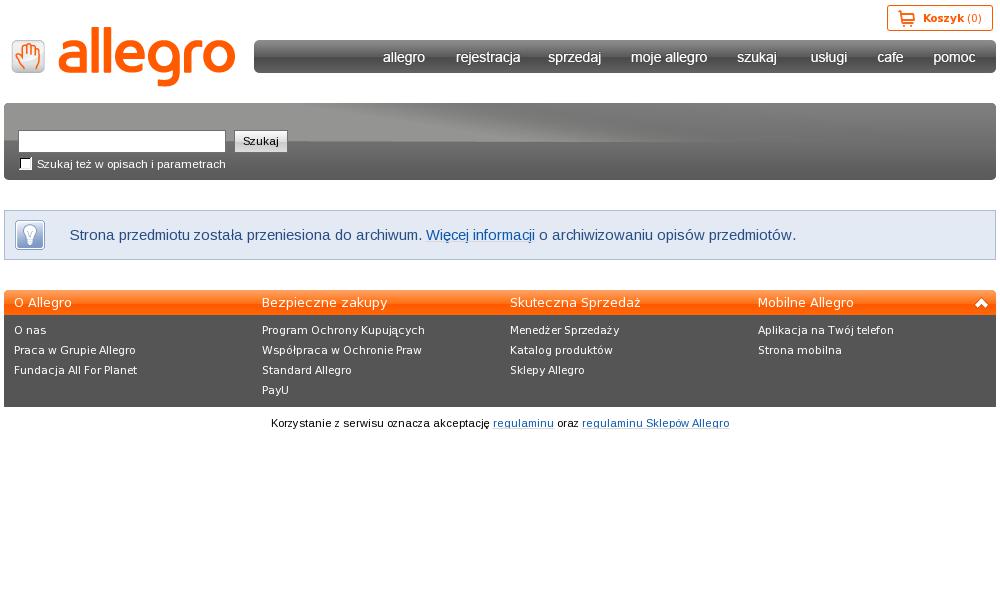Open the 'regulaminu' terms link
Screen dimensions: 1000x600
(524, 423)
